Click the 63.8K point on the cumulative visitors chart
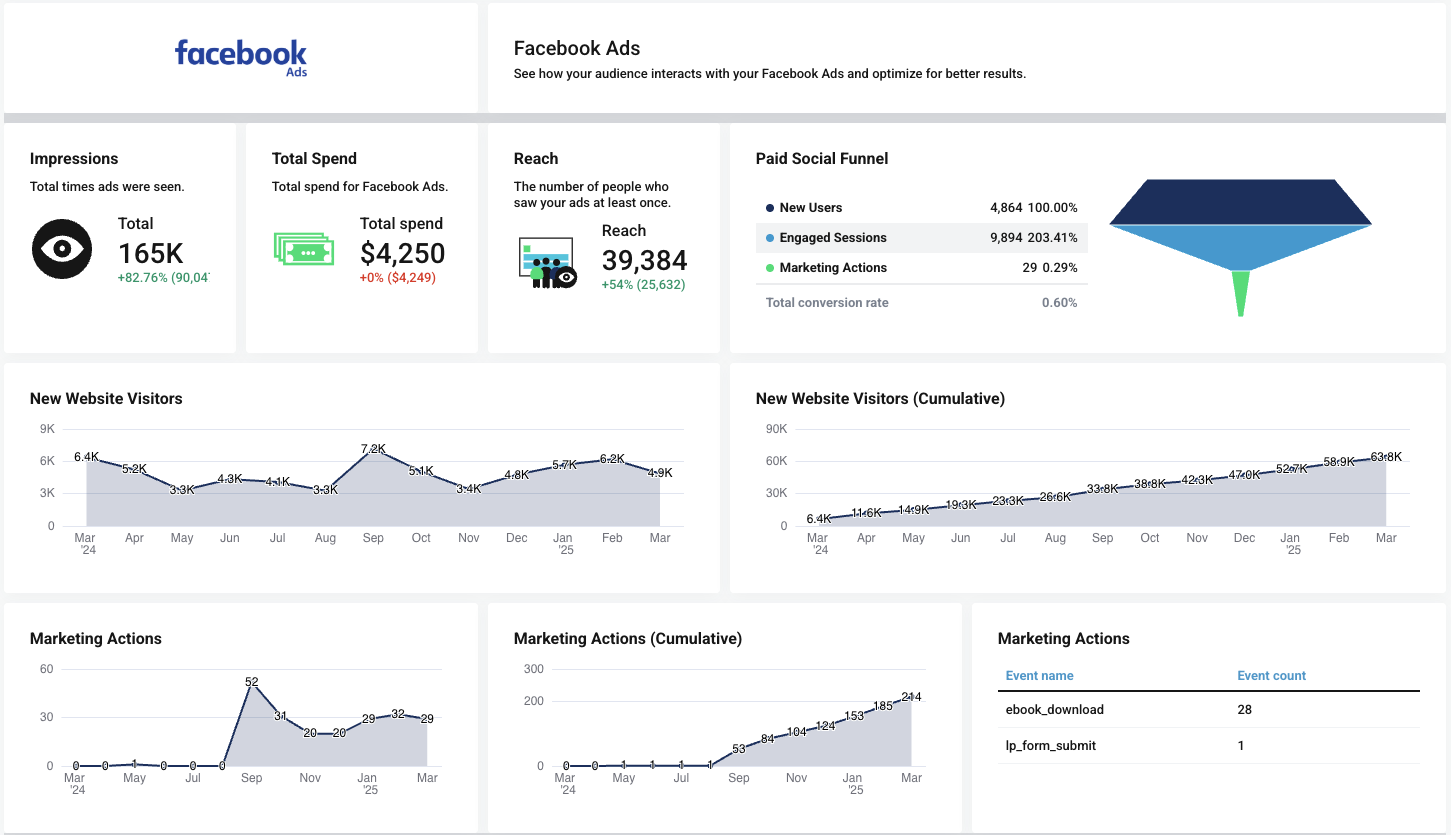 pos(1386,457)
